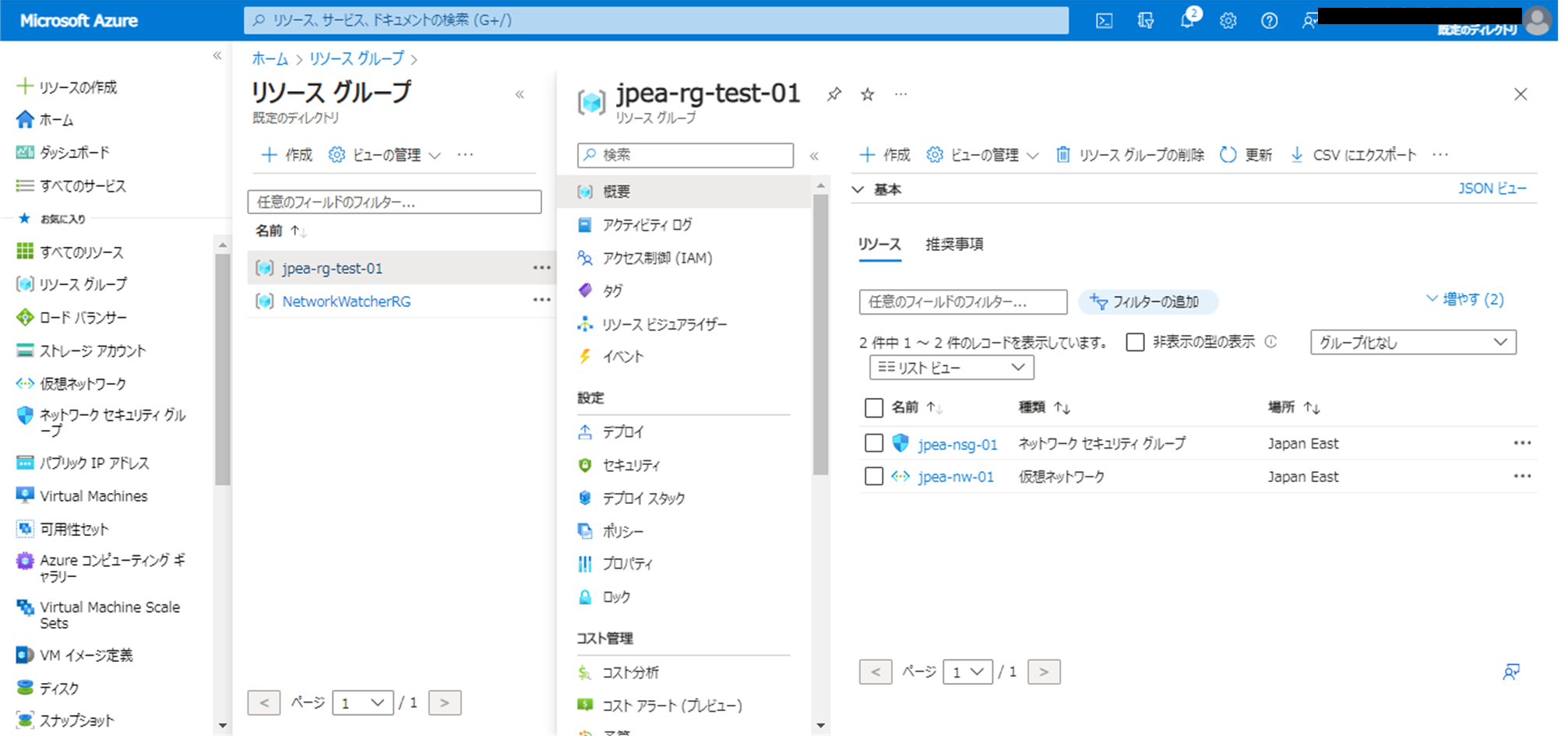Expand 増やす (2) filters

click(1464, 299)
